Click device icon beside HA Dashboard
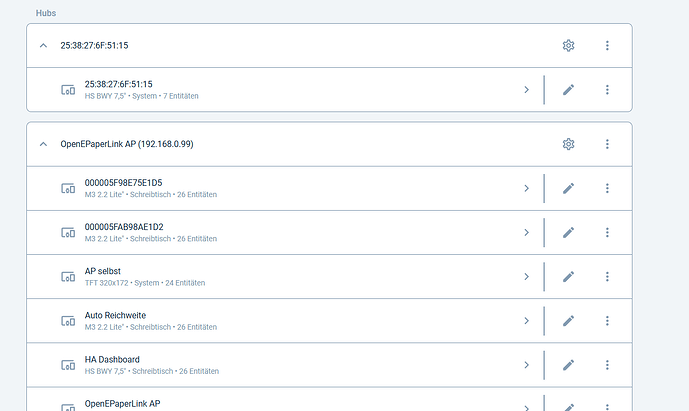The width and height of the screenshot is (689, 411). [68, 365]
